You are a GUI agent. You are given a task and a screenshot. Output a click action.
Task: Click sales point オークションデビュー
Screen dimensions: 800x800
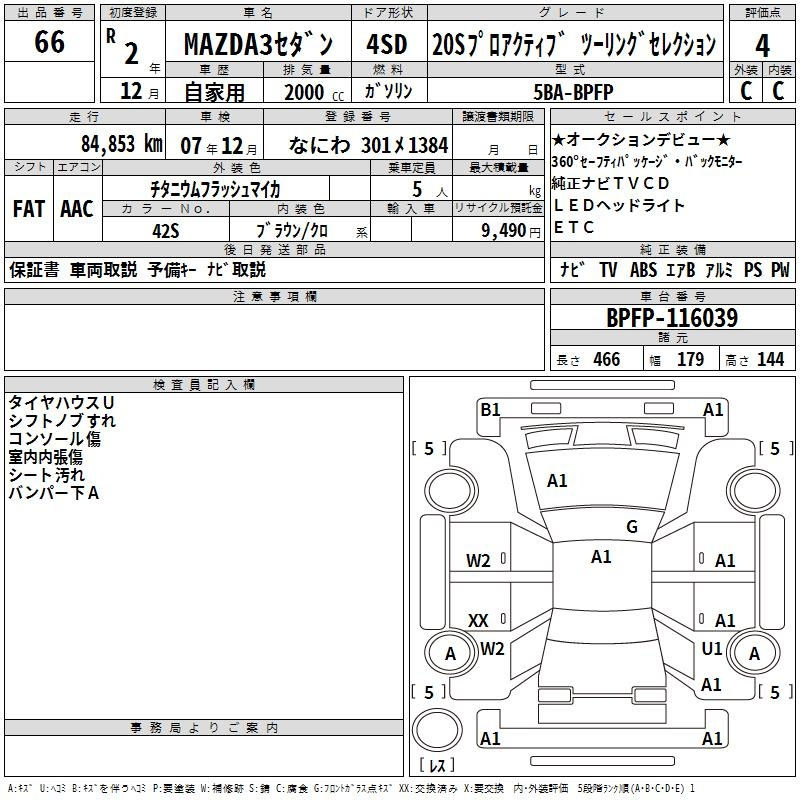pos(641,139)
